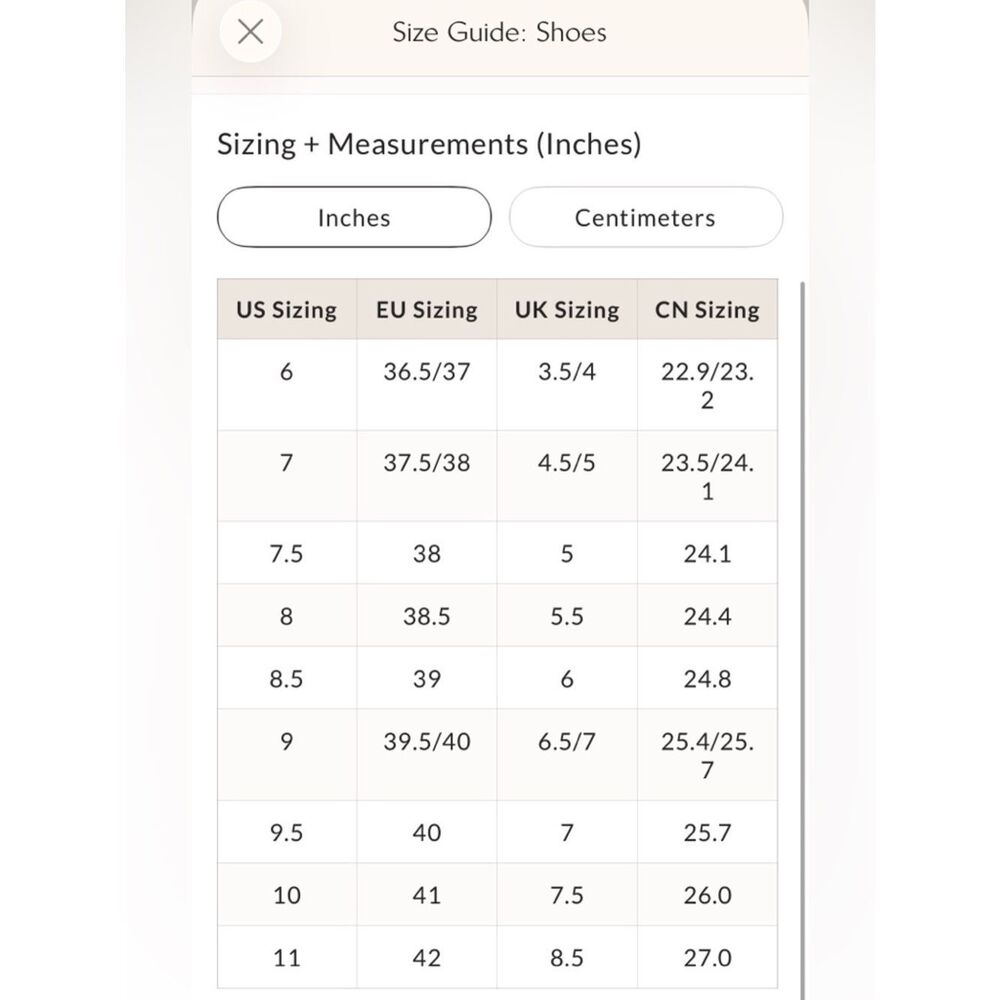The width and height of the screenshot is (1000, 1000).
Task: Click EU size 37.5/38 cell
Action: tap(427, 476)
